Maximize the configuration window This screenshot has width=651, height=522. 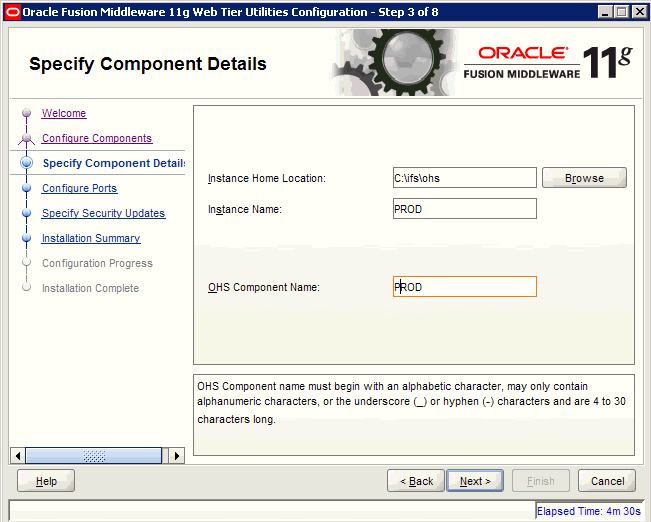click(x=622, y=12)
